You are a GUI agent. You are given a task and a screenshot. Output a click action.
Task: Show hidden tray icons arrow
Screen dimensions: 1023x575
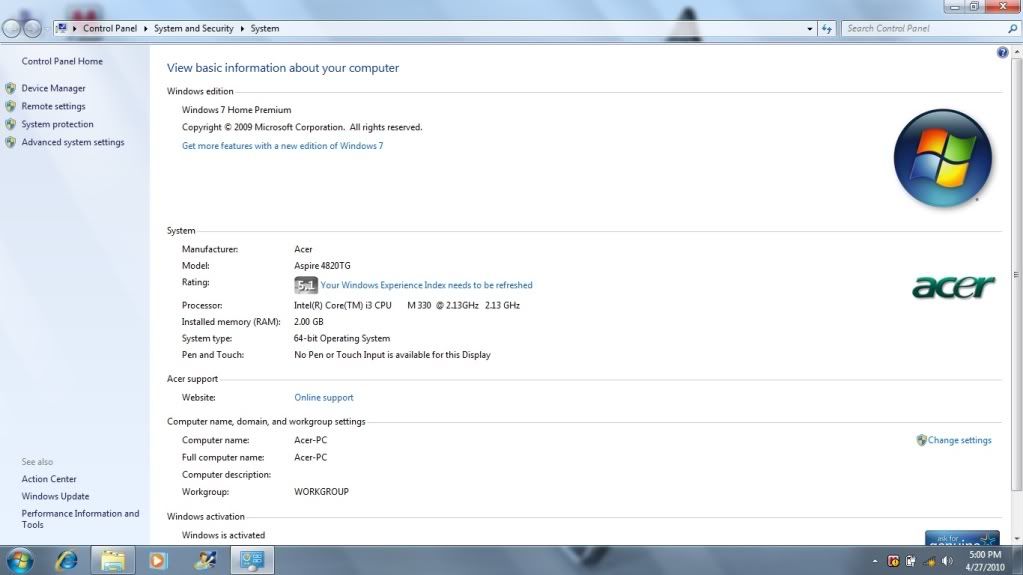[x=875, y=561]
